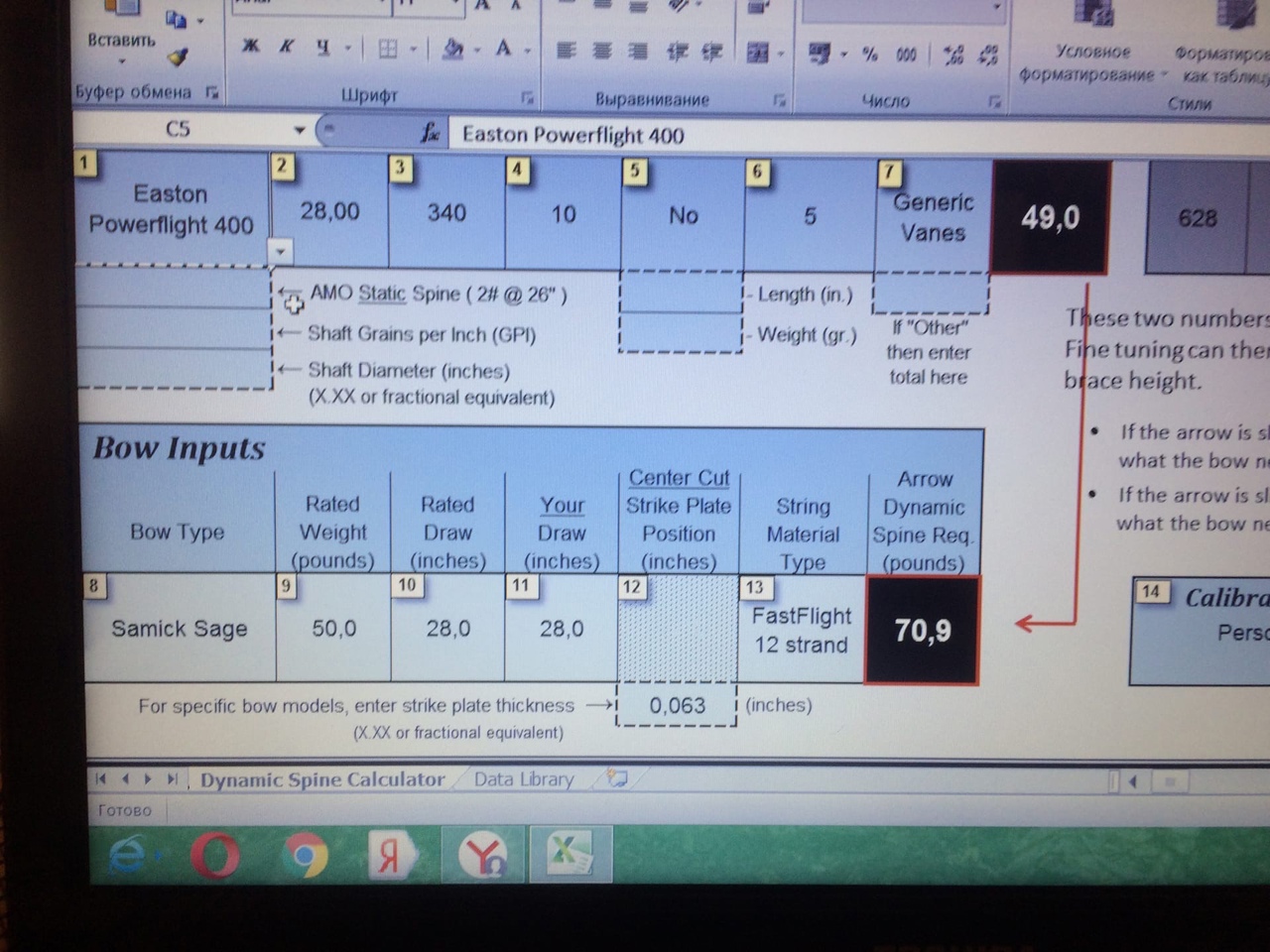The image size is (1270, 952).
Task: Open font color dropdown arrow
Action: (528, 50)
